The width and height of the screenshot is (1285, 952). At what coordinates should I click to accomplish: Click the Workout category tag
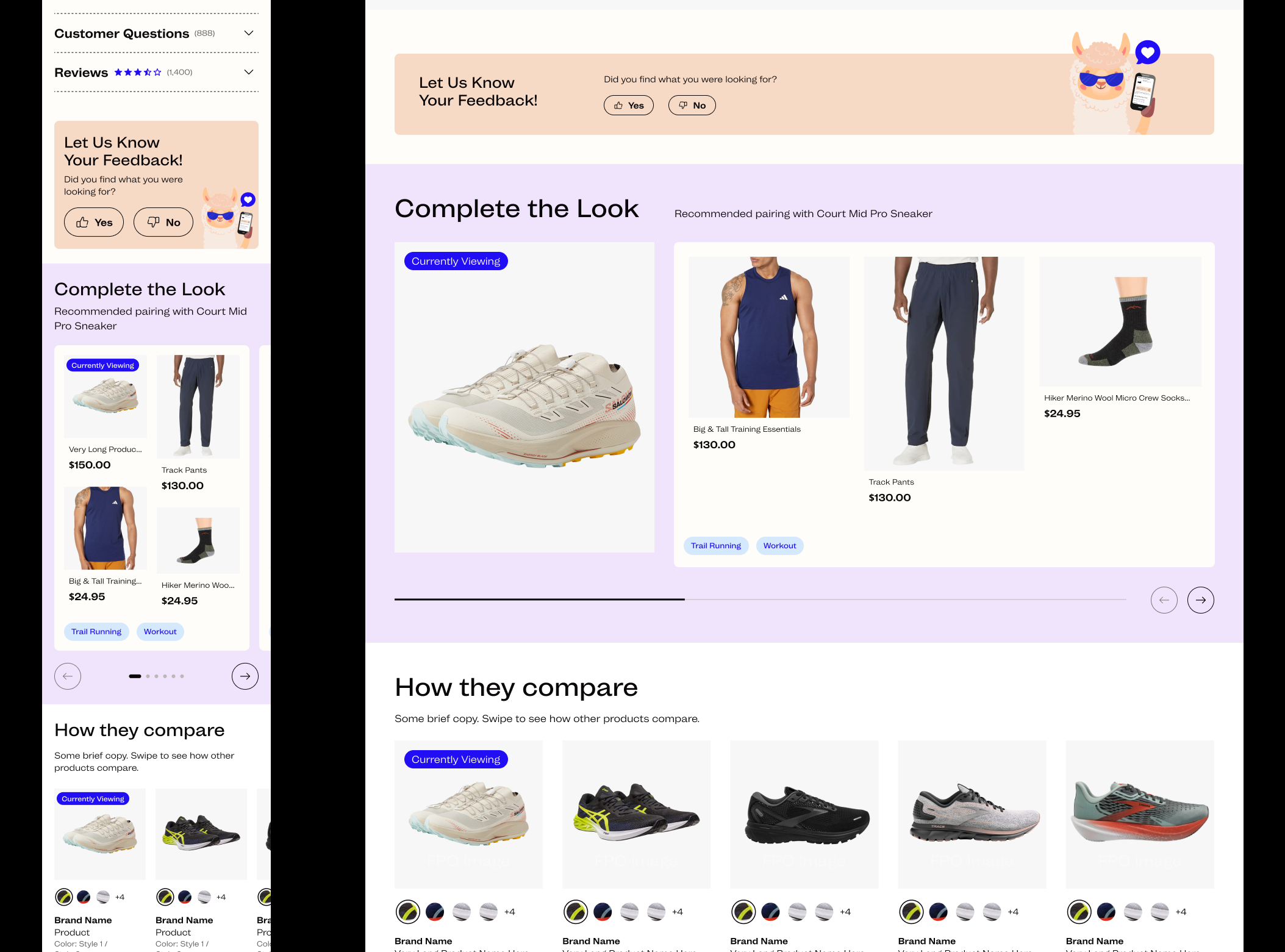pos(779,546)
